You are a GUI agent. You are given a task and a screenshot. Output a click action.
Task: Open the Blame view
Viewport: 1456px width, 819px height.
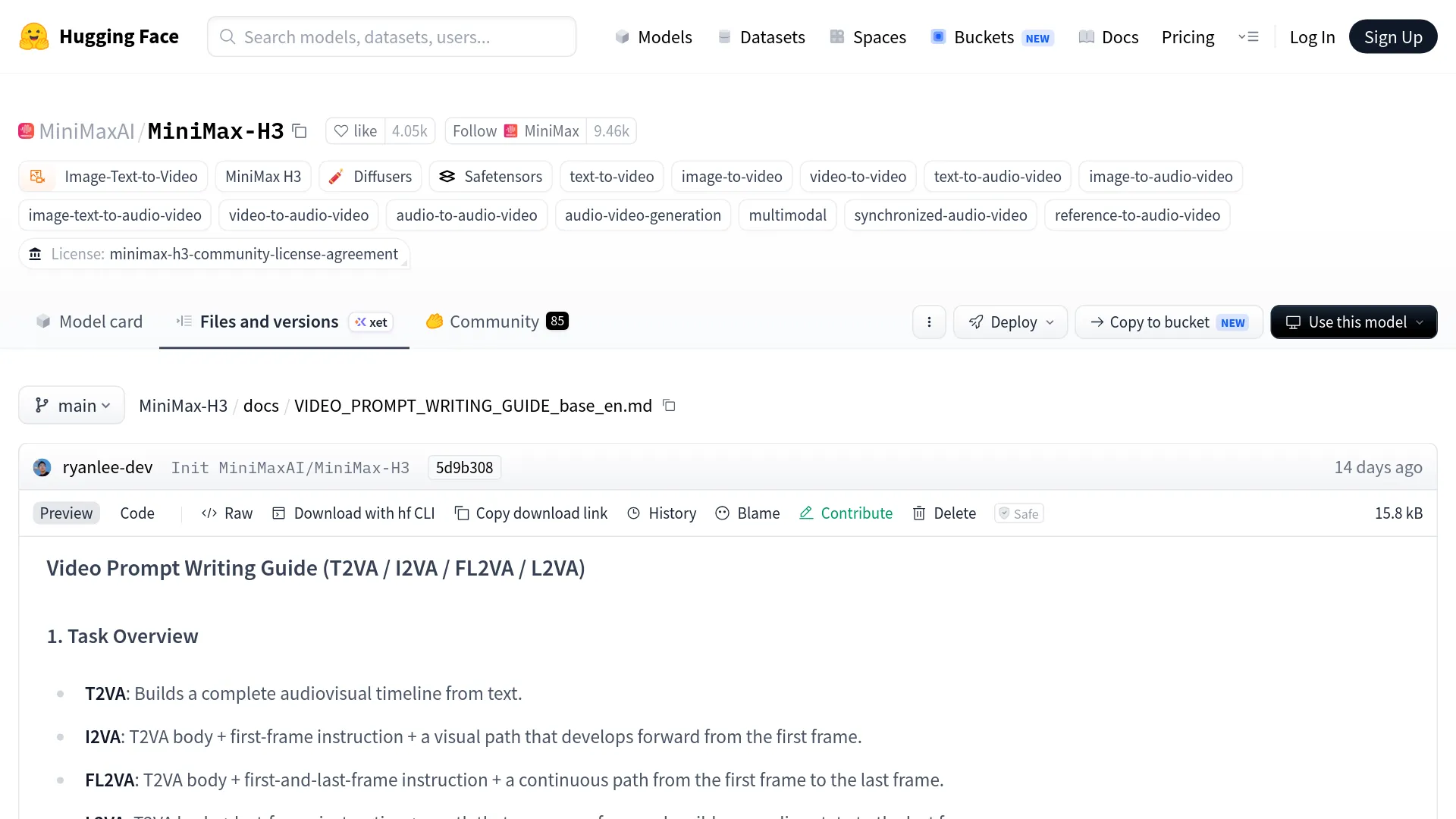pyautogui.click(x=747, y=513)
